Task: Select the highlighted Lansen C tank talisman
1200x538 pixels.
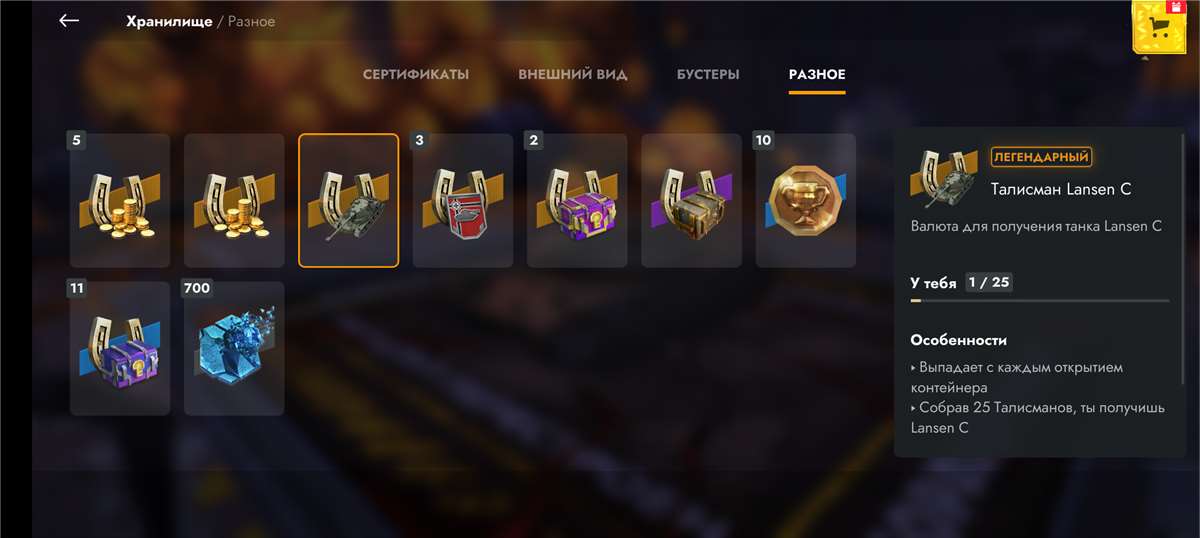Action: [349, 201]
